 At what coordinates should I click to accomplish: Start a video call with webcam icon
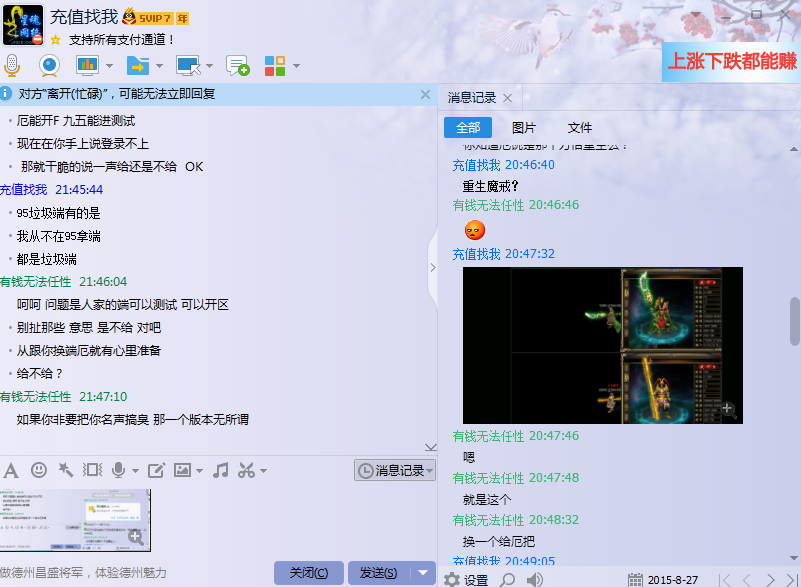[x=49, y=66]
